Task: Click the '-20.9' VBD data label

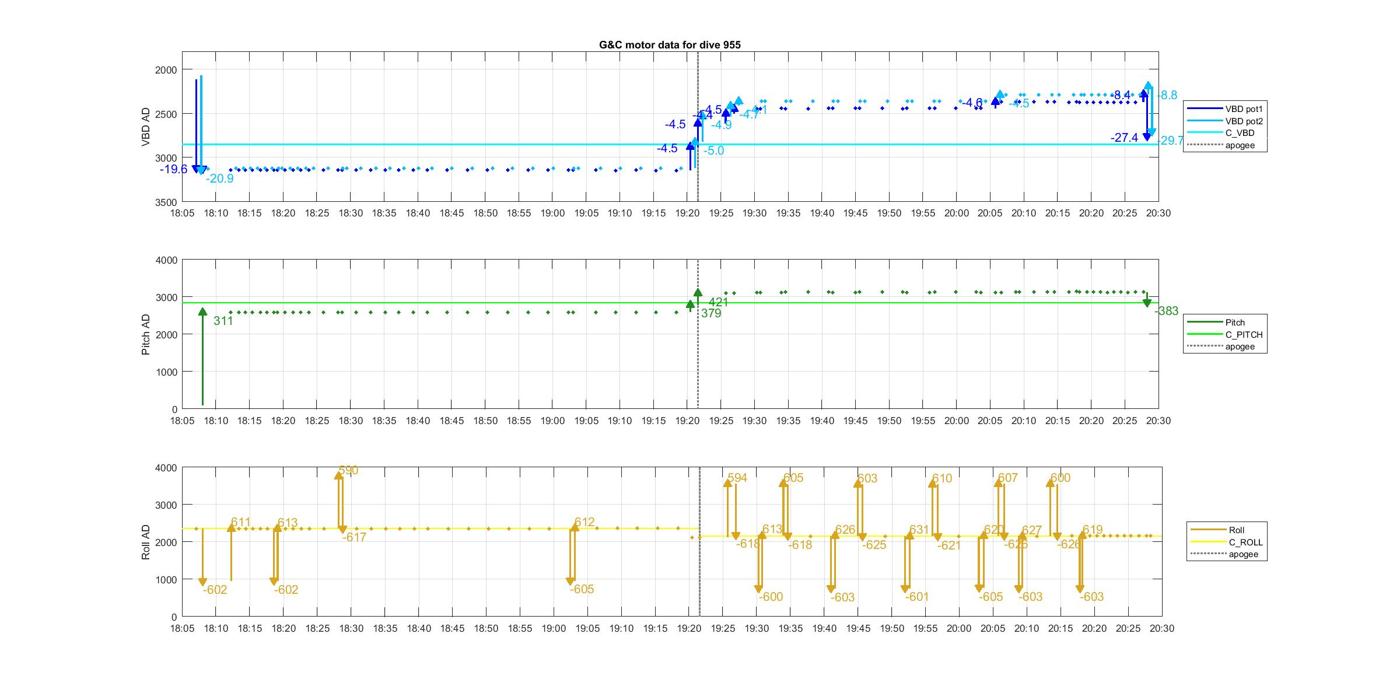Action: pyautogui.click(x=220, y=179)
